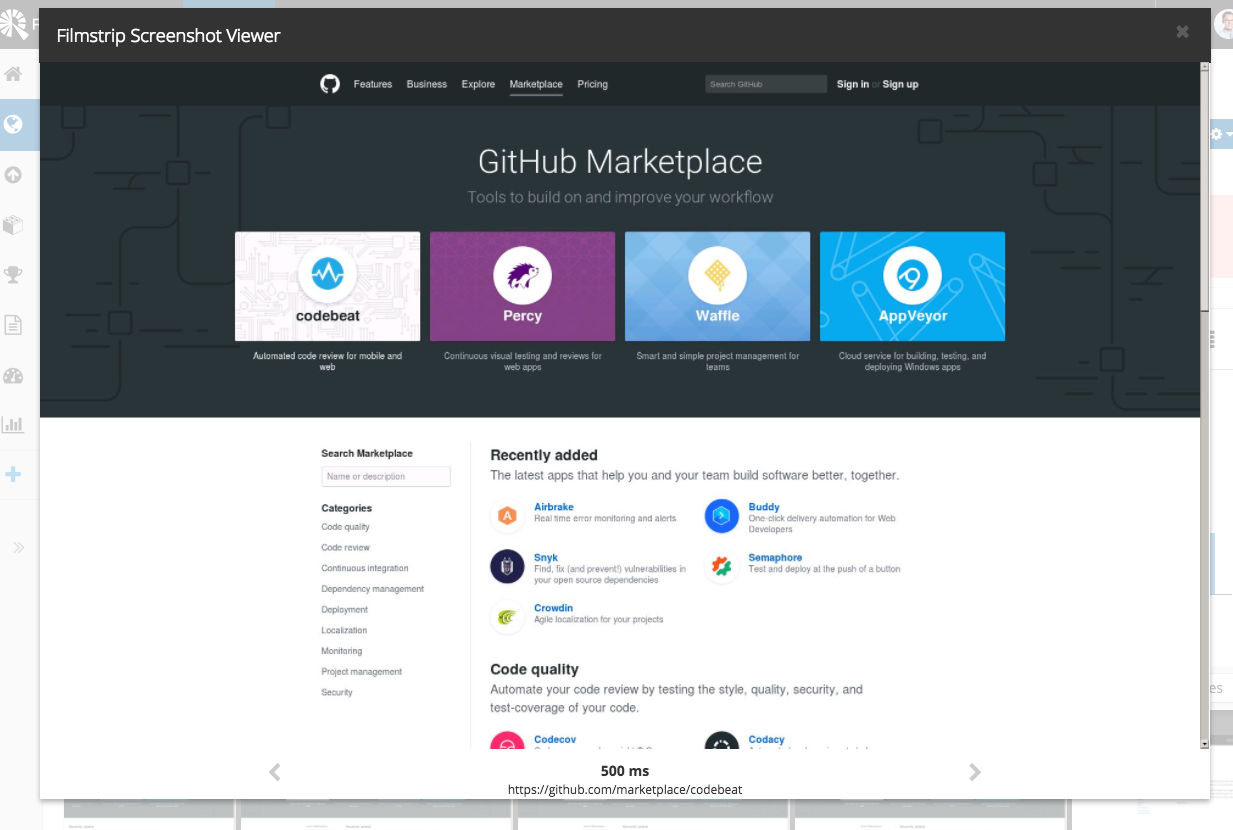1233x830 pixels.
Task: Select the globe icon in the background sidebar
Action: pyautogui.click(x=13, y=124)
